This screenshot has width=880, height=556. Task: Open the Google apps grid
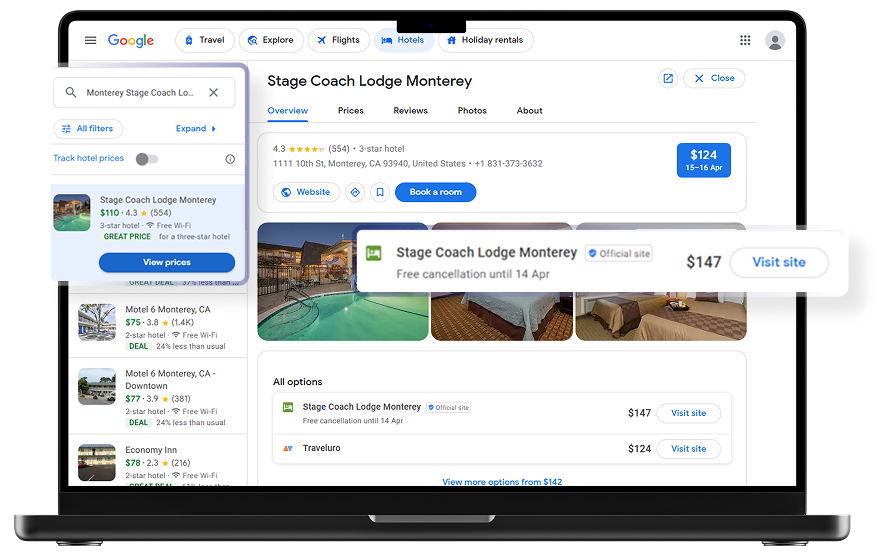pos(745,40)
